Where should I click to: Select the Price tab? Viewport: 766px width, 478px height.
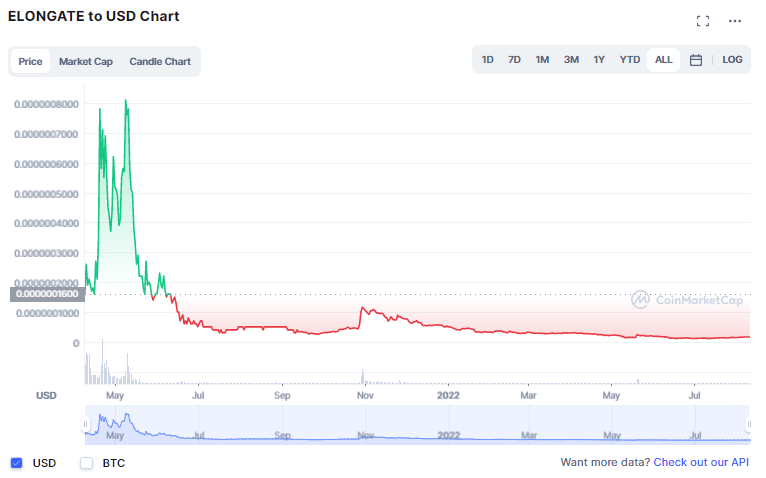(30, 62)
